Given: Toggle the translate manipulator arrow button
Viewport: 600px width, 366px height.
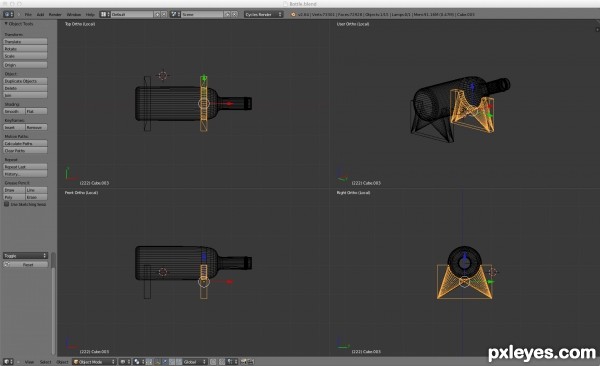Looking at the screenshot, I should (x=165, y=362).
